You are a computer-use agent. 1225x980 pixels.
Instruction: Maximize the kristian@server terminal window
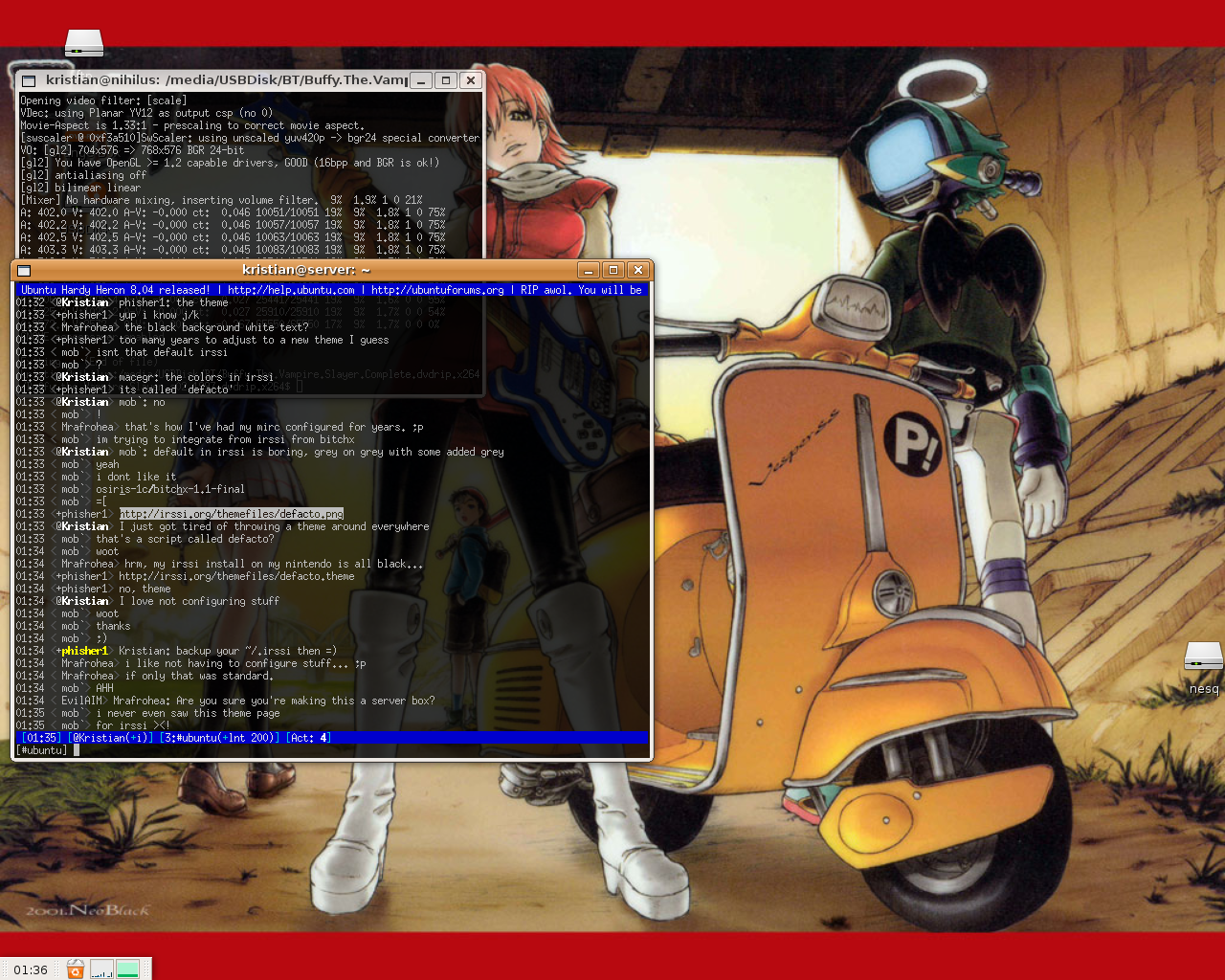(x=614, y=270)
